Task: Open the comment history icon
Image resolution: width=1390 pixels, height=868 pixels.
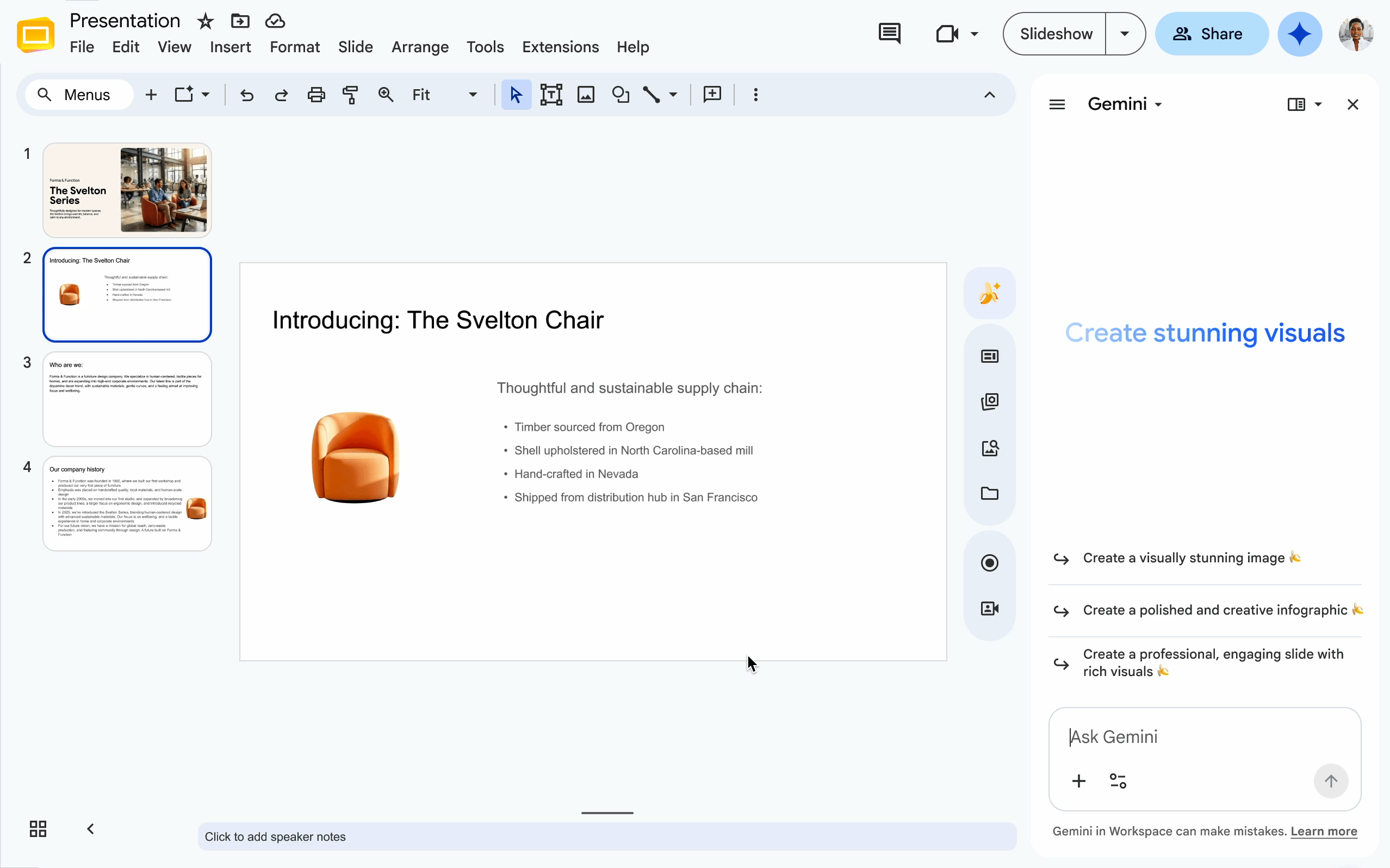Action: 890,33
